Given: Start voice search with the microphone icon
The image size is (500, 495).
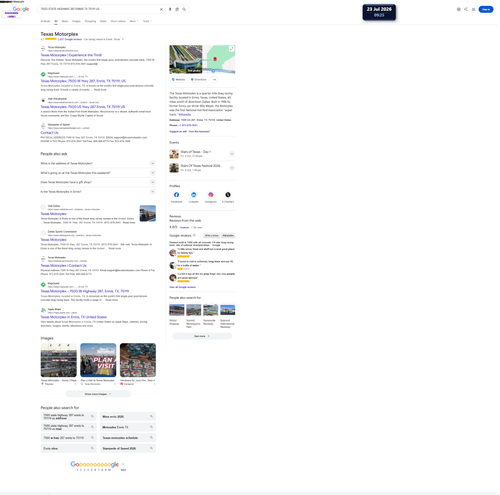Looking at the screenshot, I should tap(170, 9).
